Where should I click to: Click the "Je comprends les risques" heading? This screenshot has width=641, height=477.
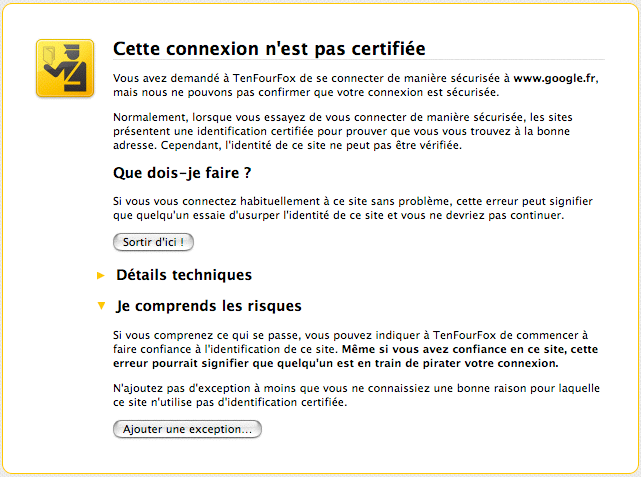(x=209, y=306)
